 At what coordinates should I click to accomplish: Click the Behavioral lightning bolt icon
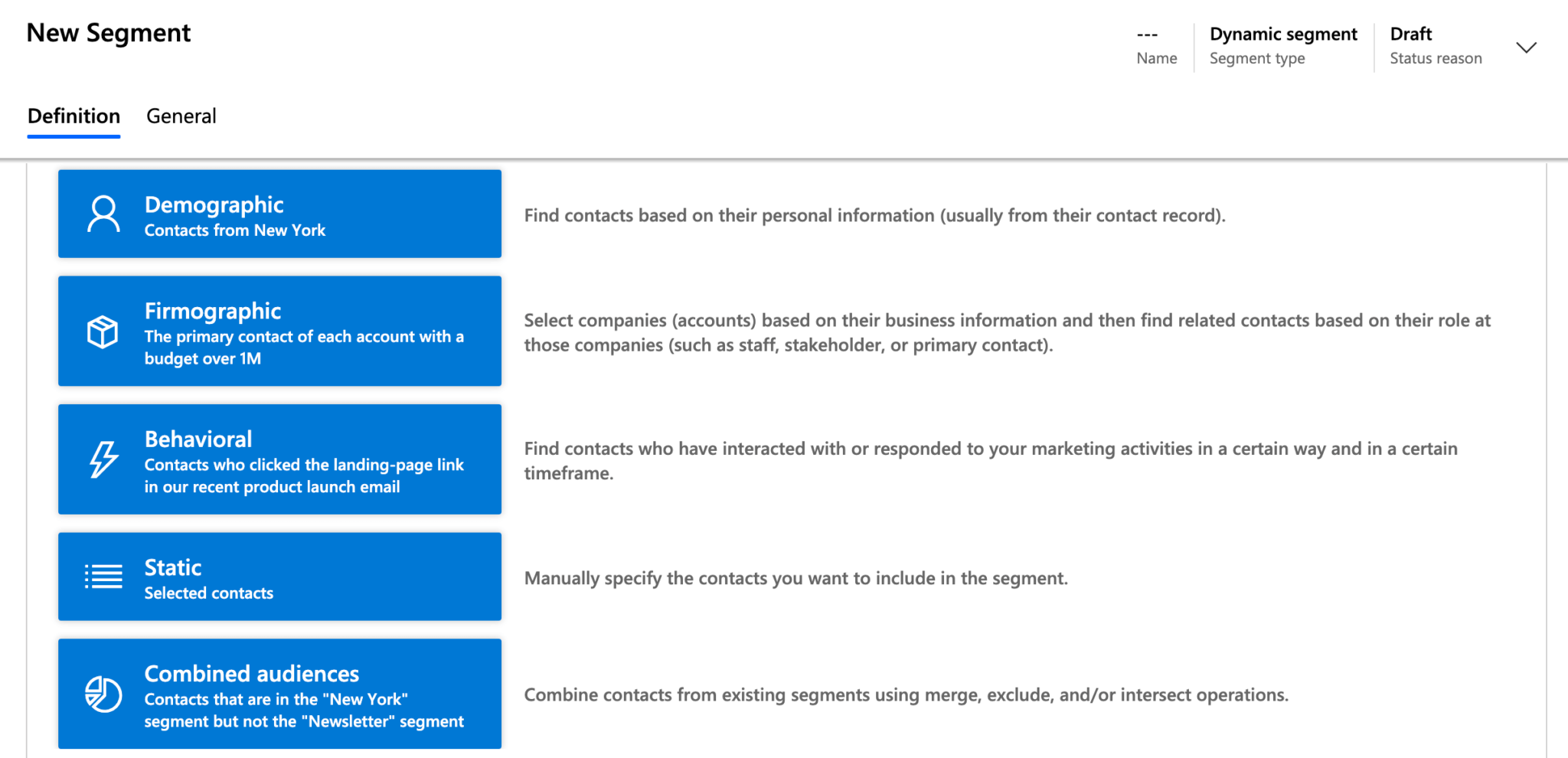click(103, 459)
